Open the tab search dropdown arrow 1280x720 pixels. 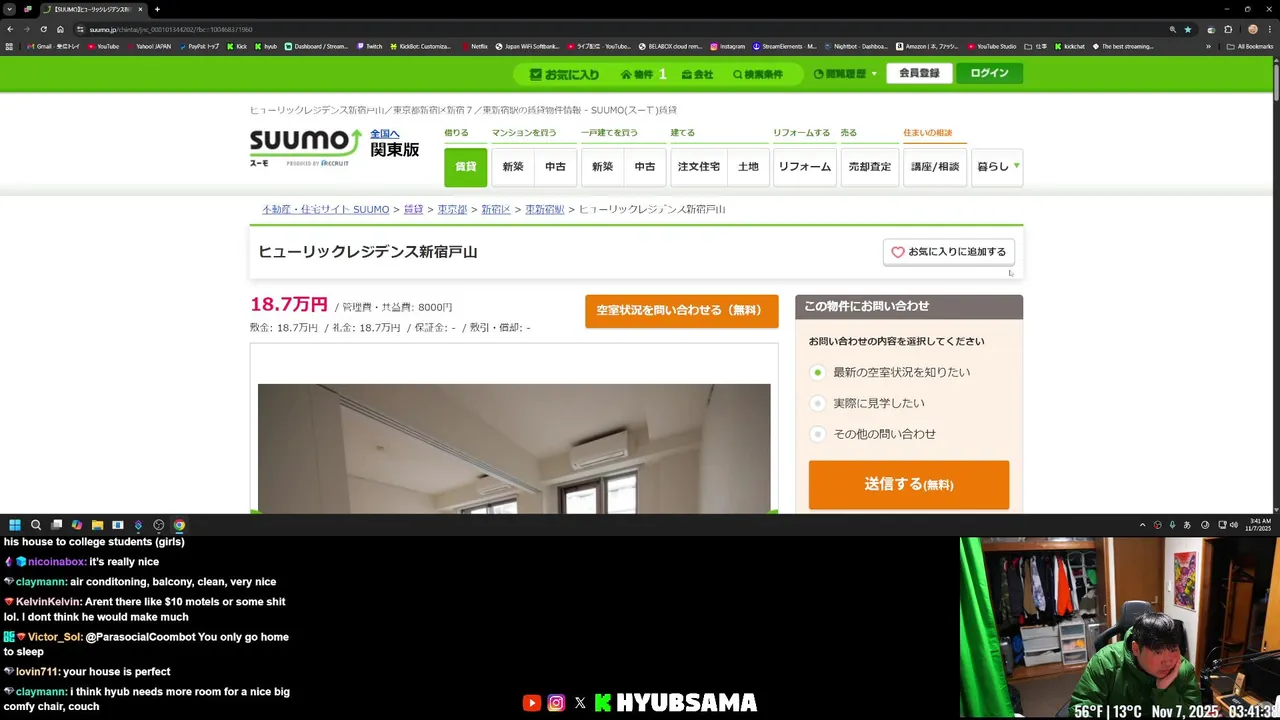pos(9,9)
